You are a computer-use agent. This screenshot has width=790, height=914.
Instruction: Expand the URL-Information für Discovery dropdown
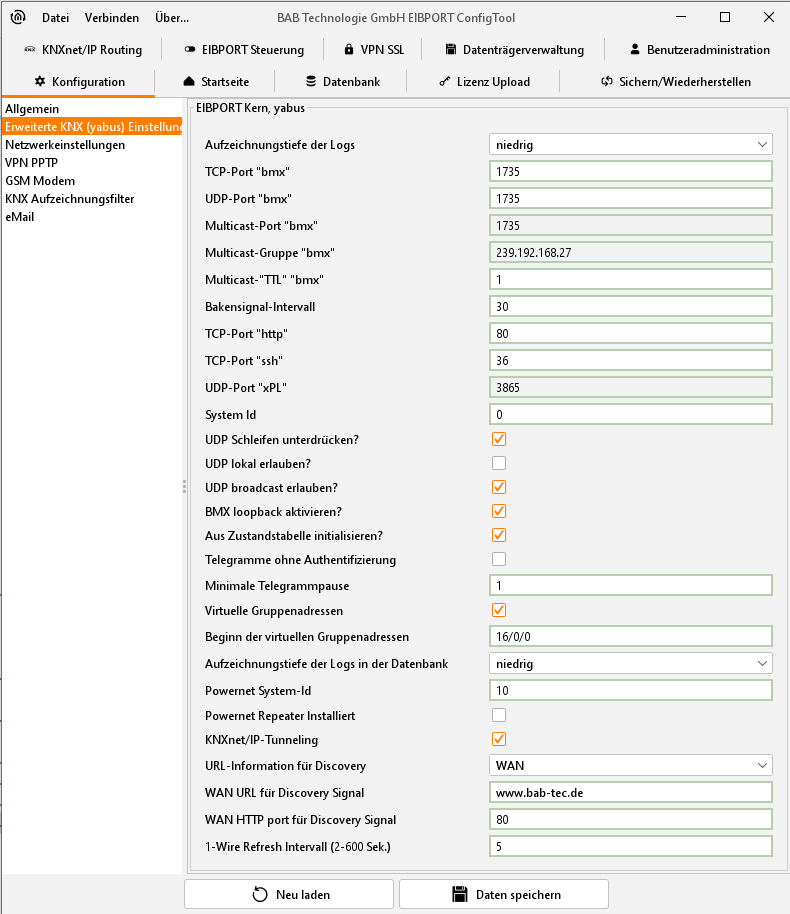pos(631,766)
